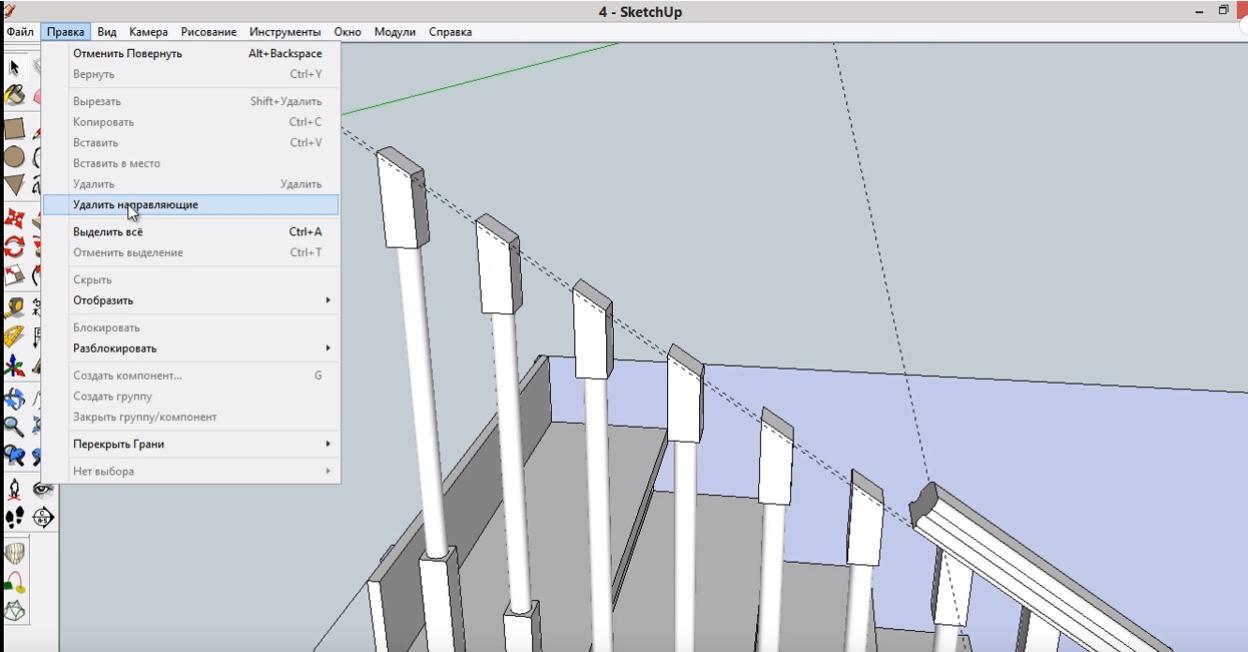The width and height of the screenshot is (1248, 652).
Task: Choose the Circle drawing tool
Action: point(14,157)
